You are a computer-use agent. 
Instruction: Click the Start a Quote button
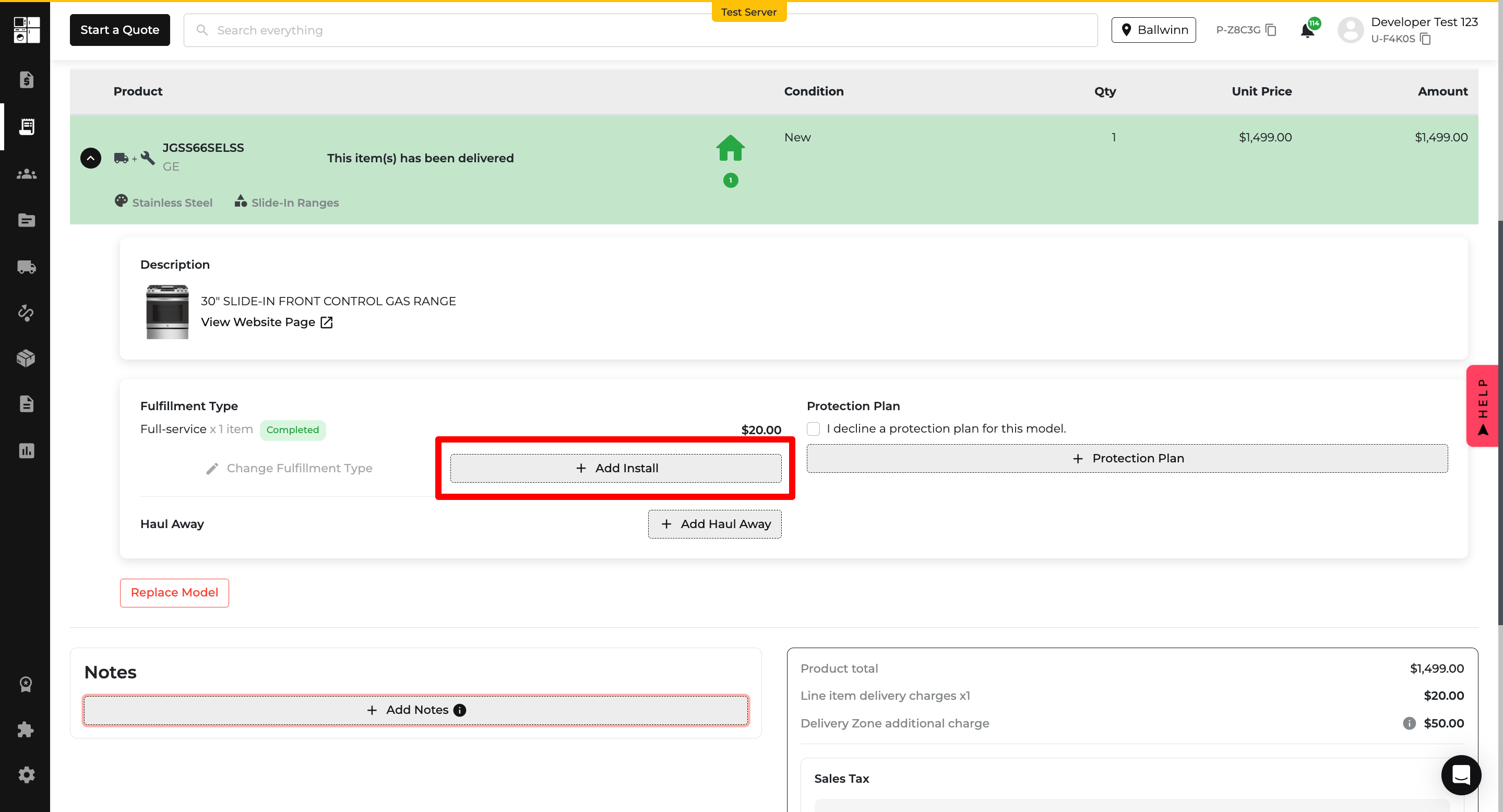tap(120, 30)
